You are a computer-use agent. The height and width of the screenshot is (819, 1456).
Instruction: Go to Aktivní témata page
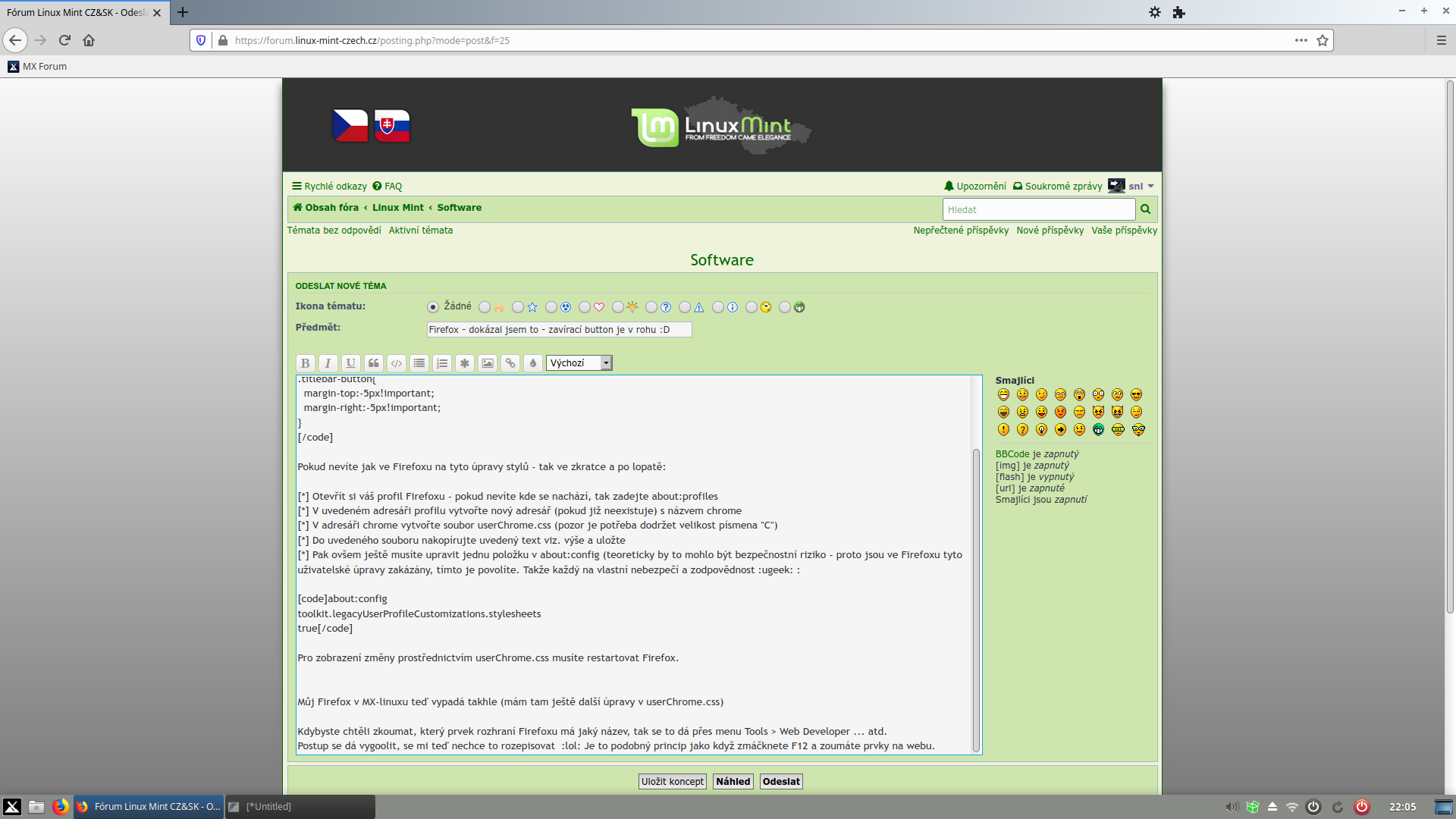420,231
